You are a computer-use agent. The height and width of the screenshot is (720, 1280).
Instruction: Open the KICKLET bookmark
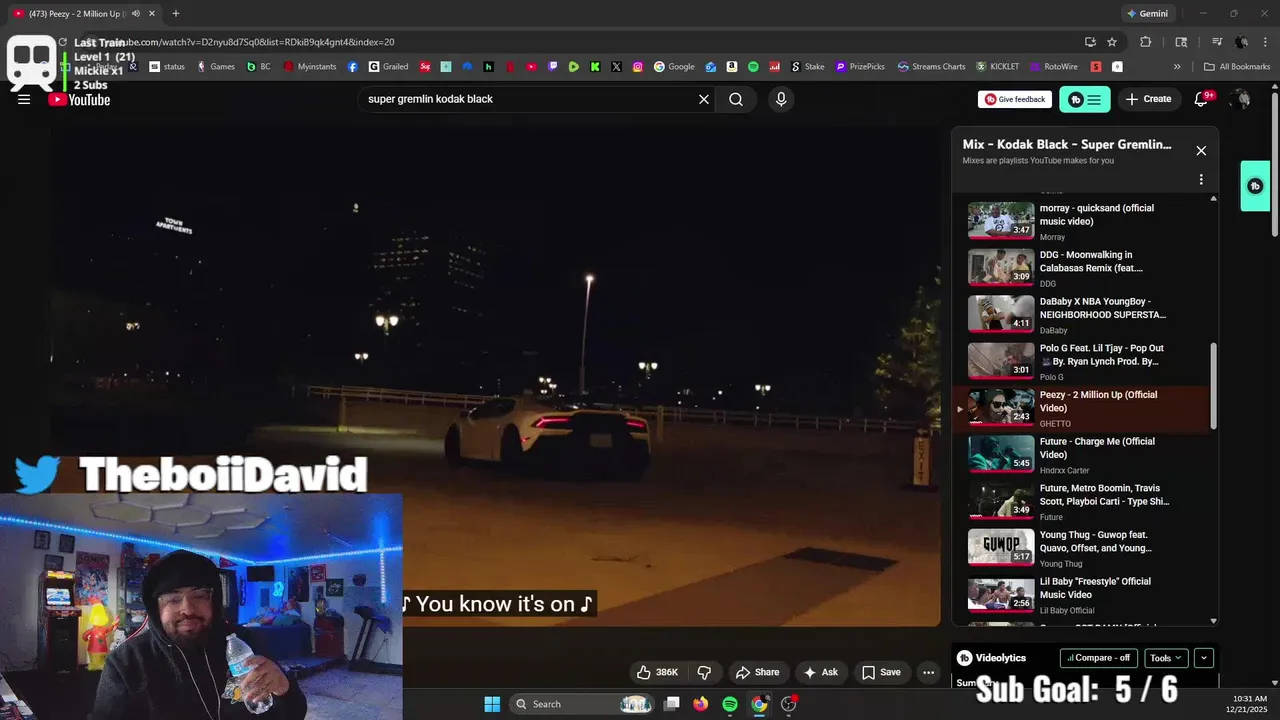[998, 66]
